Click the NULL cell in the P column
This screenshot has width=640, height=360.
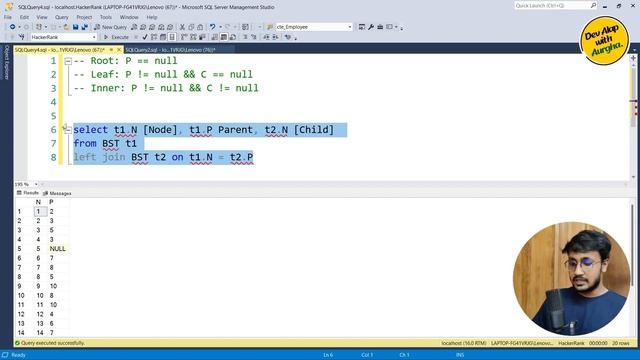(x=58, y=249)
